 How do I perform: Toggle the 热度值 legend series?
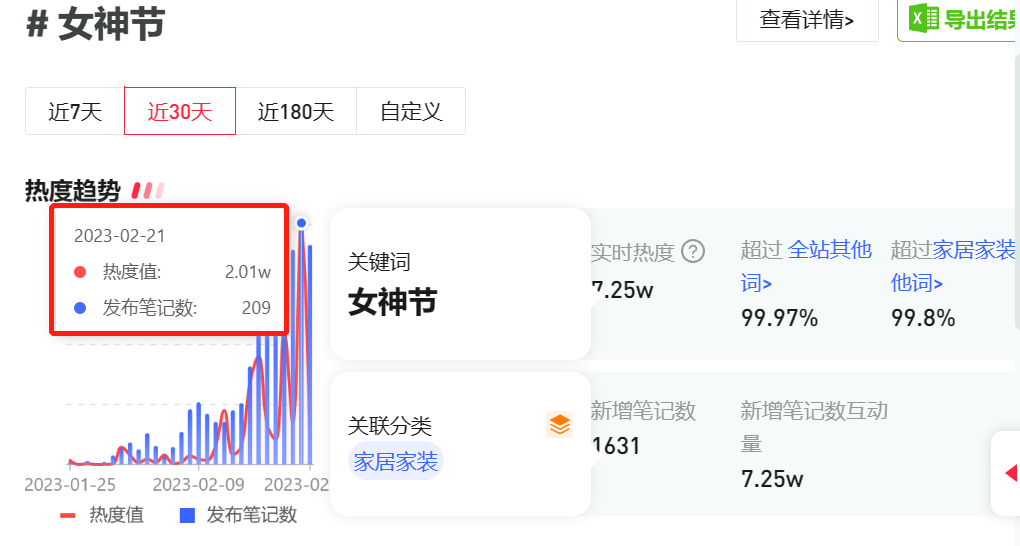[x=102, y=515]
